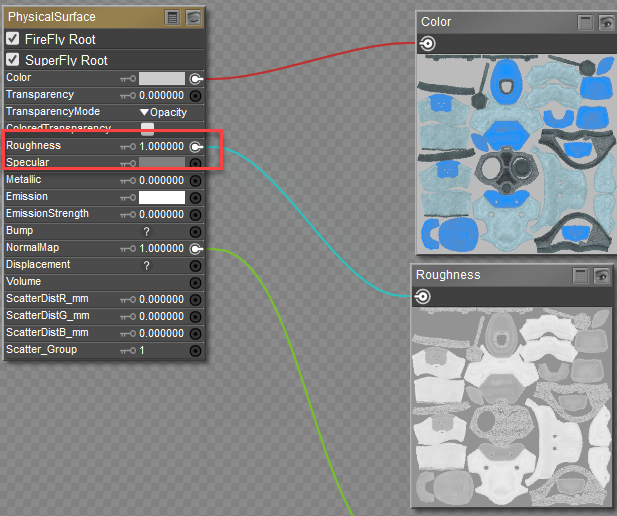Click the ScatterDistG_mm connector socket

coord(195,317)
